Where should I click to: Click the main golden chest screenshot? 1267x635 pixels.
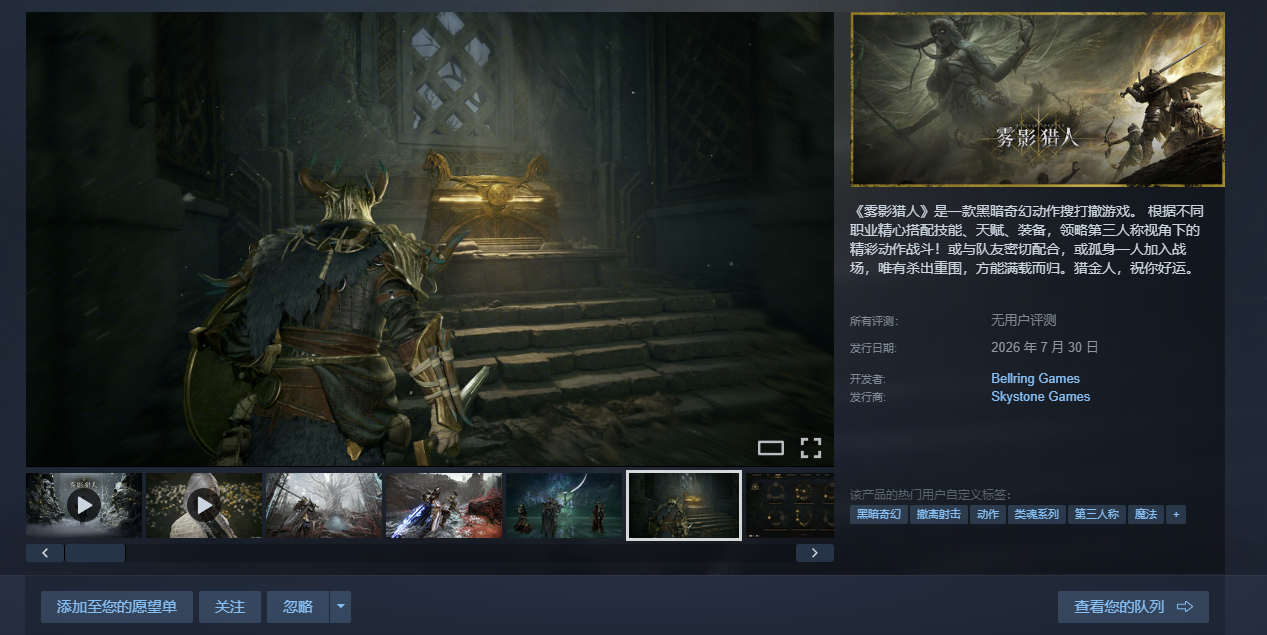pyautogui.click(x=430, y=239)
